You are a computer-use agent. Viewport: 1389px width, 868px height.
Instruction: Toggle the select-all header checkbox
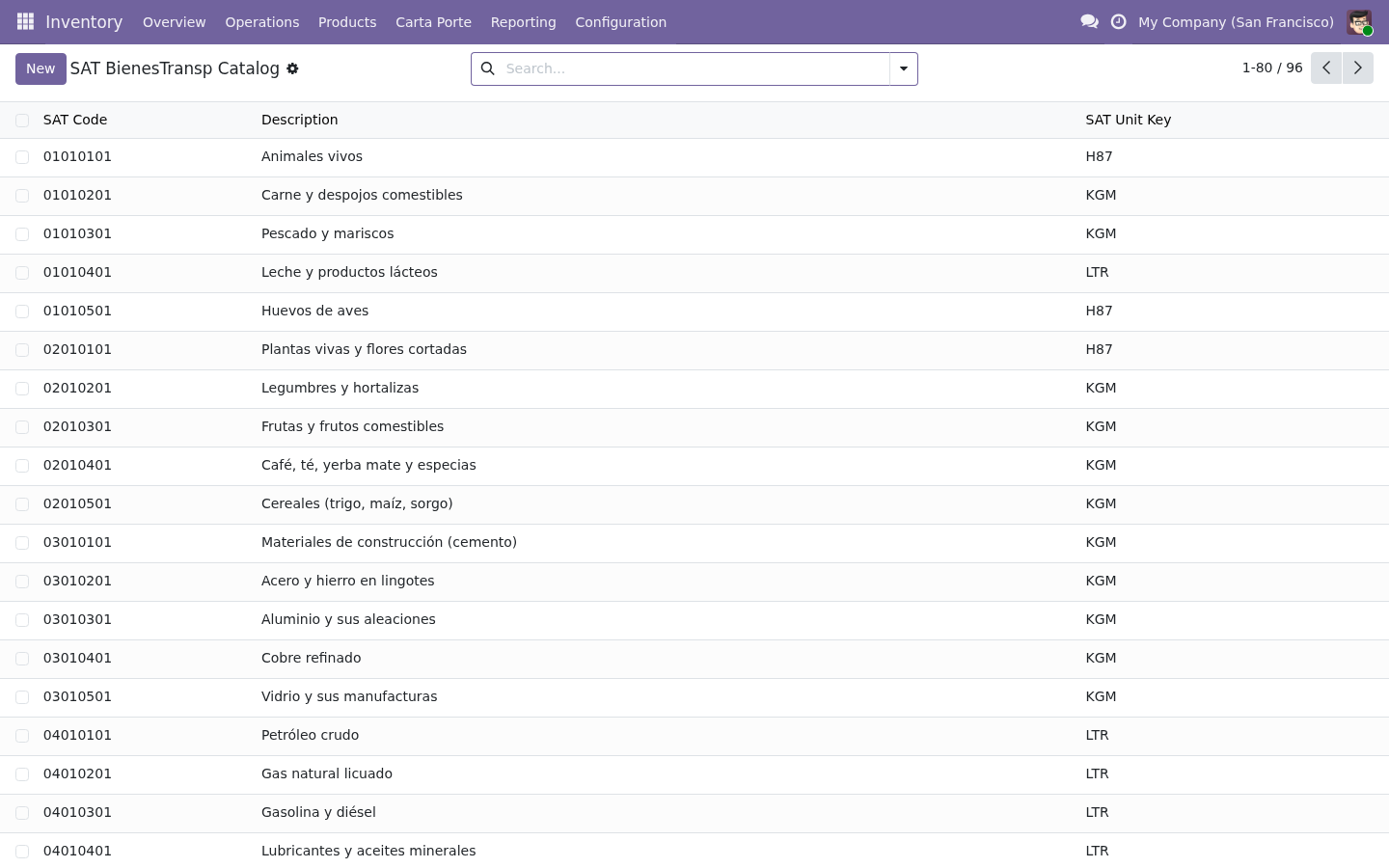tap(22, 121)
